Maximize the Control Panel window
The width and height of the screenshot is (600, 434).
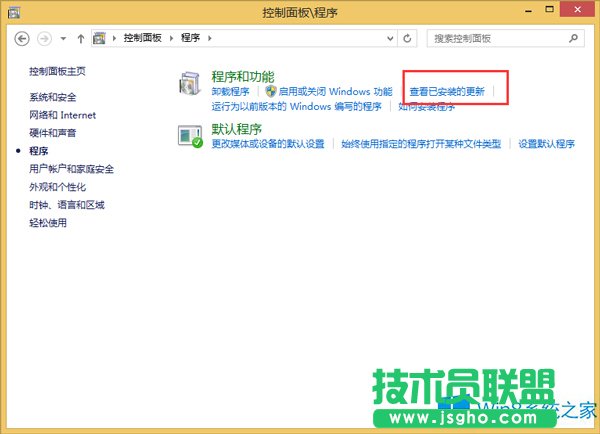pyautogui.click(x=549, y=10)
